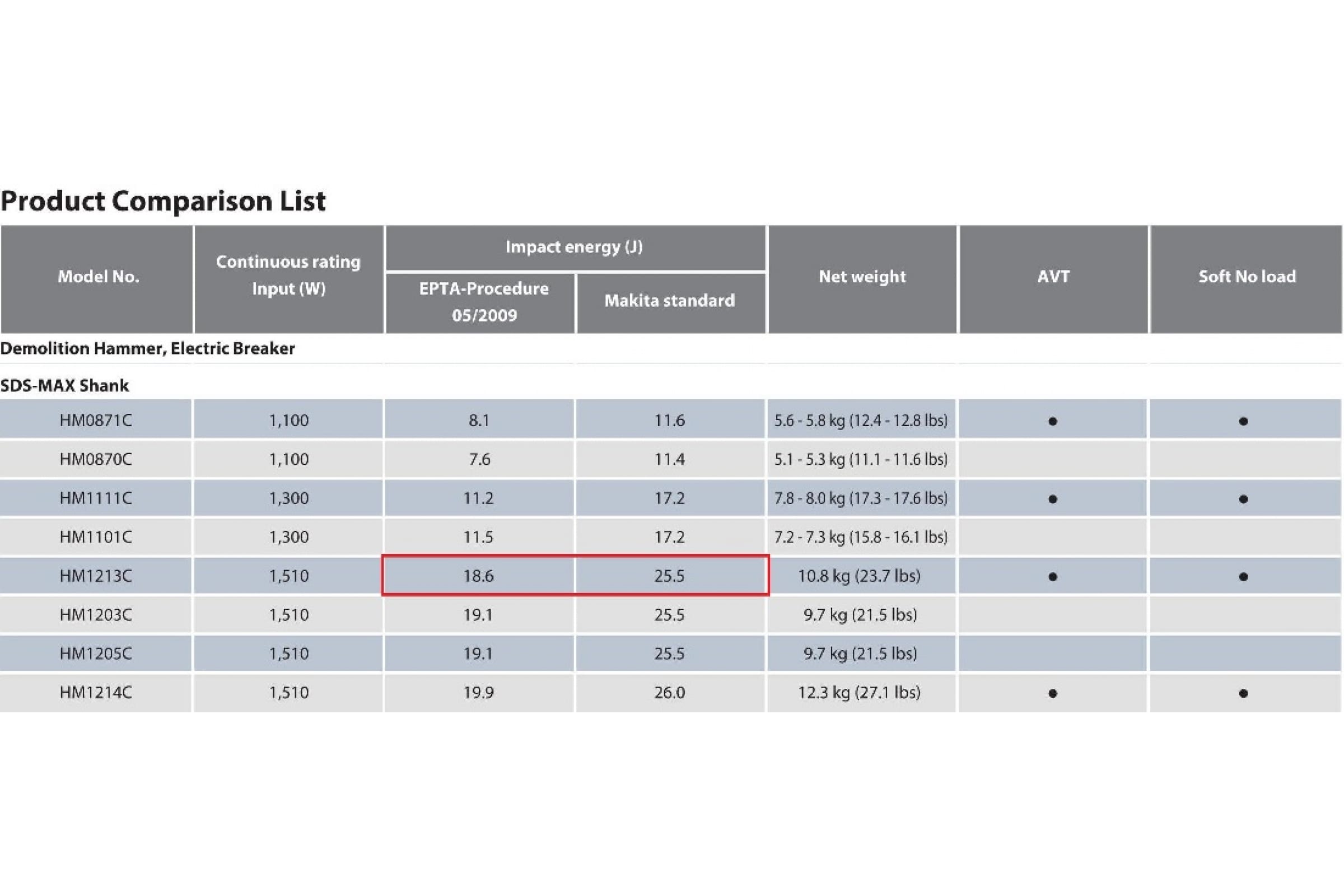Click the Impact energy (J) header

point(575,248)
